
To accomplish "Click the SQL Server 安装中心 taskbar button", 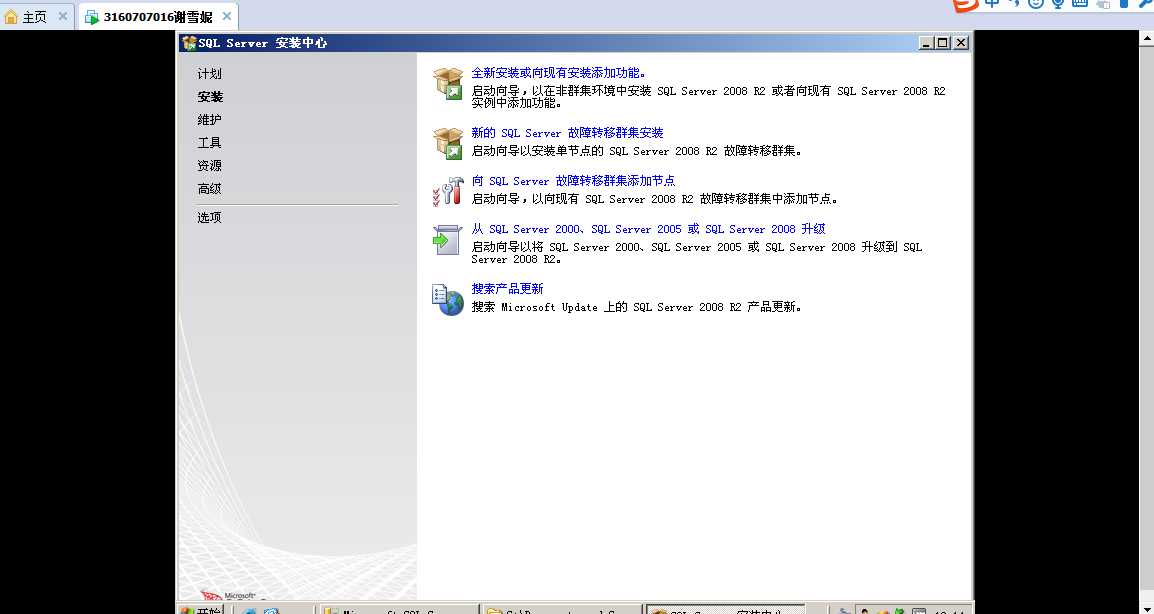I will pos(724,610).
